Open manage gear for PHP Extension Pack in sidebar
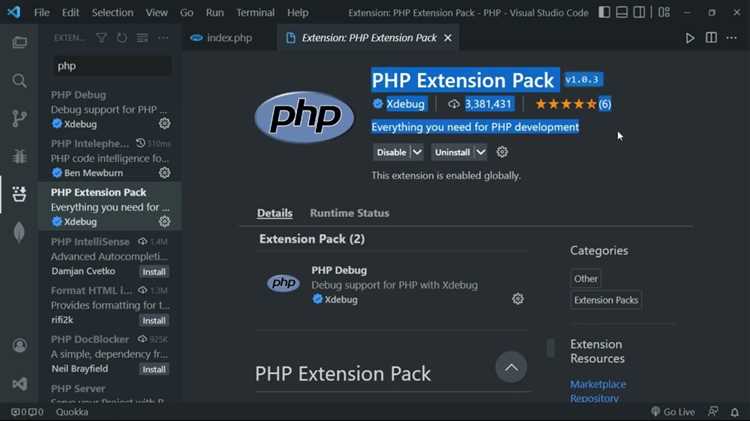750x421 pixels. (x=165, y=221)
